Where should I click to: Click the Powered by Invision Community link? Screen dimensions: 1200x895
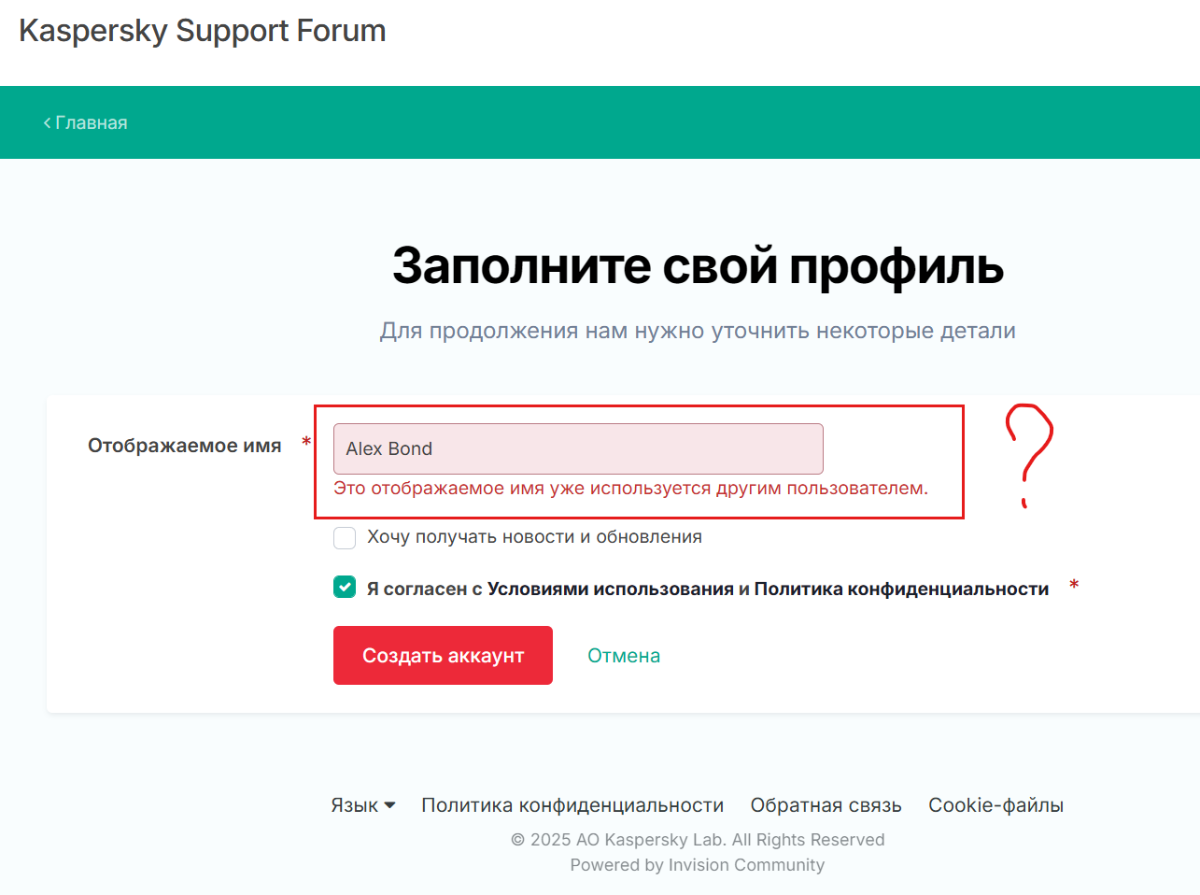click(x=697, y=865)
